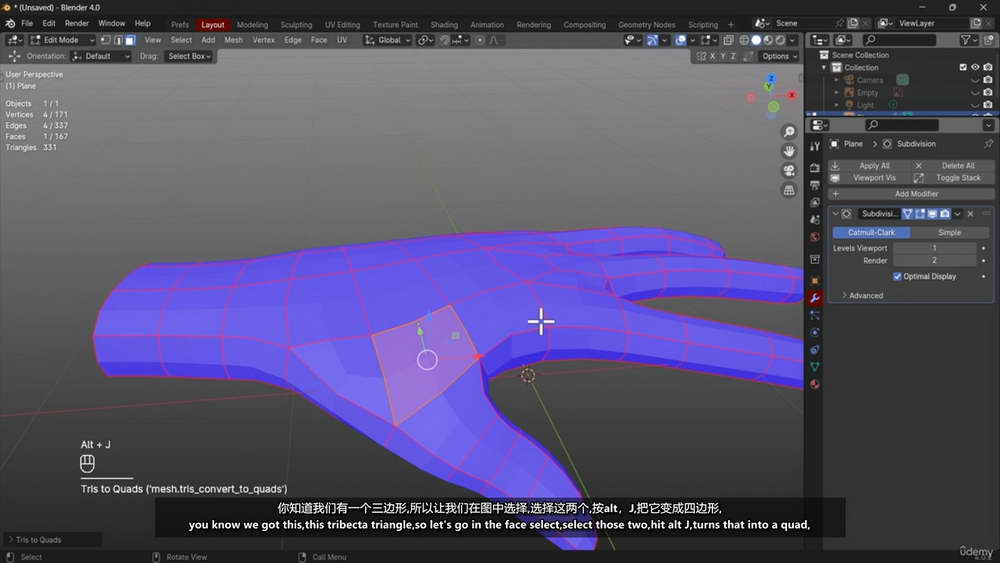Click the zoom magnifier viewport gizmo

(789, 132)
